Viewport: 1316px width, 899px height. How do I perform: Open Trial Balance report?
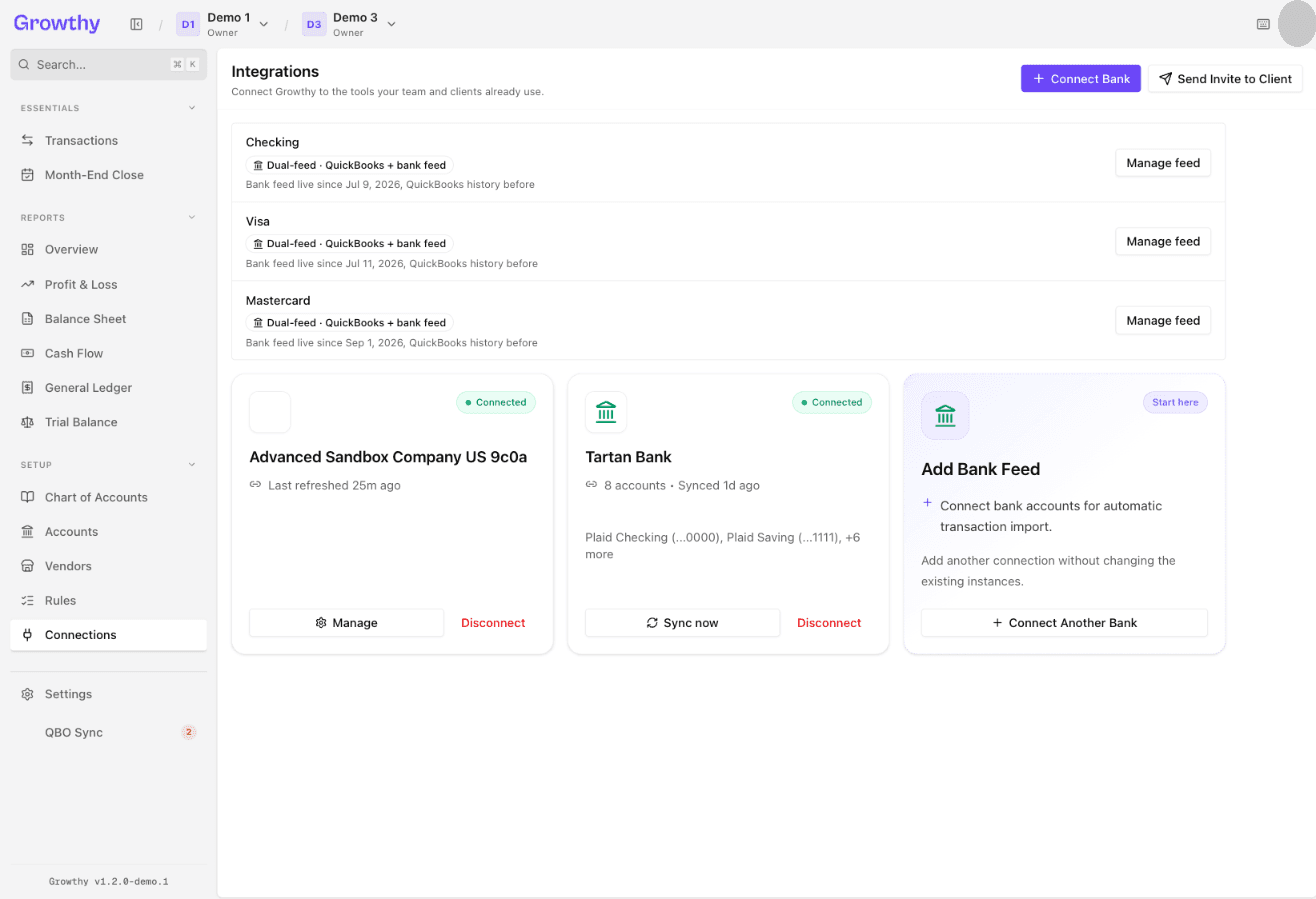point(108,423)
